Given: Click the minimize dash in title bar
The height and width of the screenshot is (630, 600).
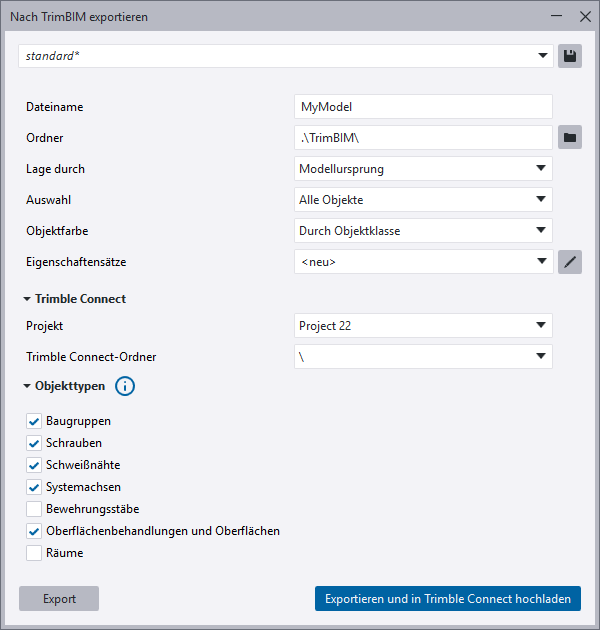Looking at the screenshot, I should coord(556,17).
